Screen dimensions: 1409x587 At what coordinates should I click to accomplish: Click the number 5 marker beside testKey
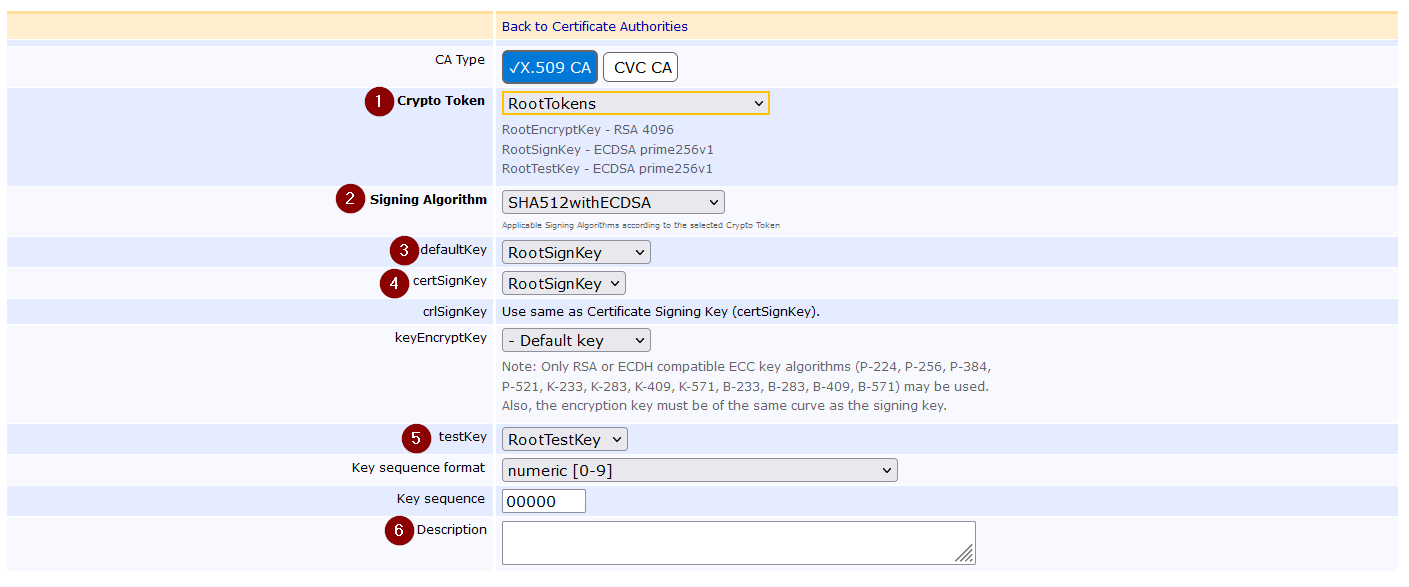(416, 438)
